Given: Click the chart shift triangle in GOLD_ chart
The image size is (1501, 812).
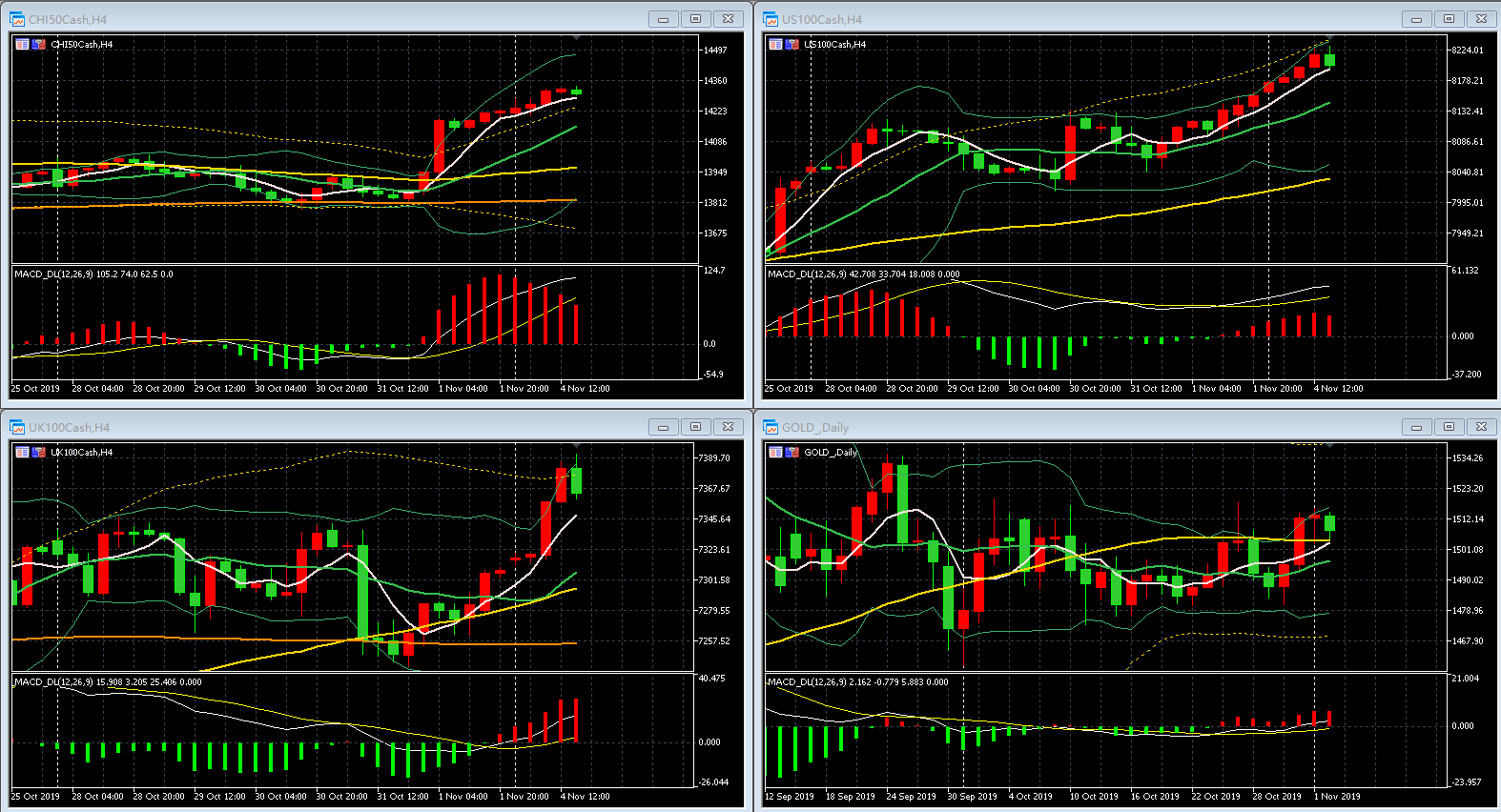Looking at the screenshot, I should (1330, 446).
